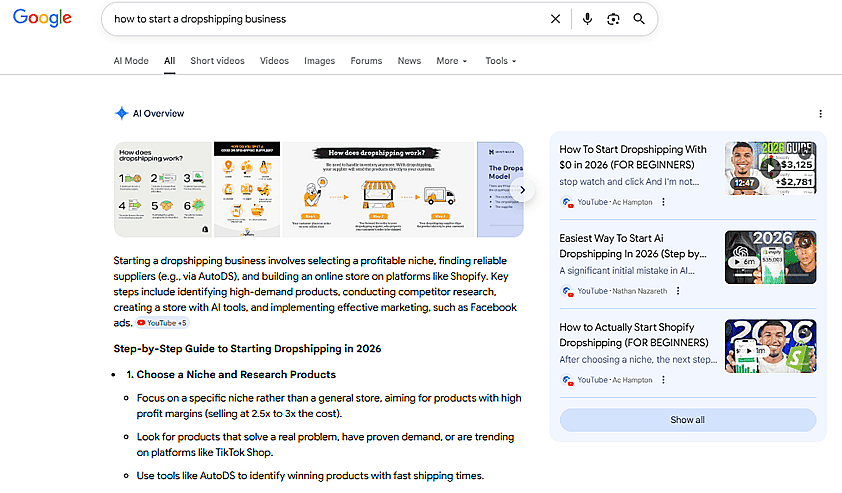The height and width of the screenshot is (493, 842).
Task: Open the News tab
Action: (409, 61)
